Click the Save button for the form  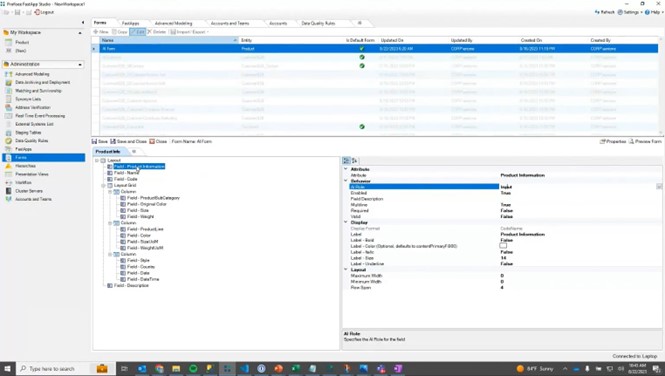(x=100, y=142)
